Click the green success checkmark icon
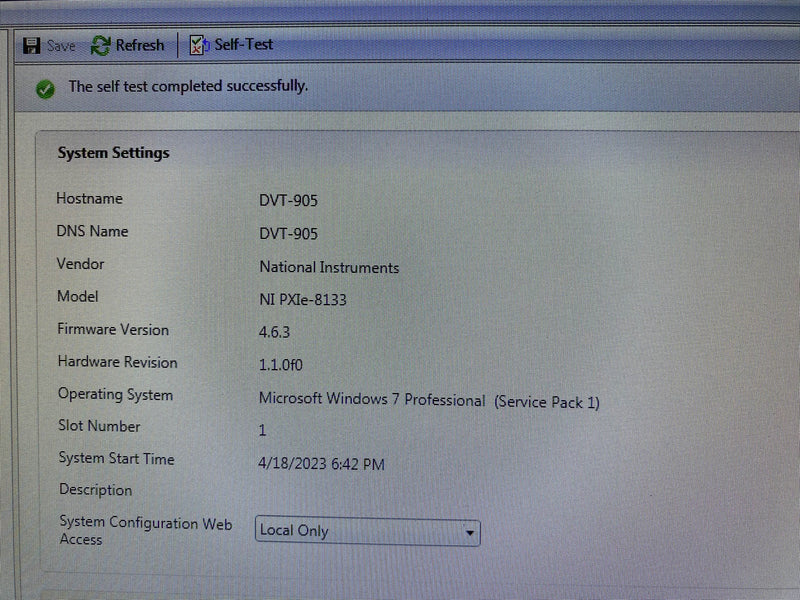 pos(45,89)
